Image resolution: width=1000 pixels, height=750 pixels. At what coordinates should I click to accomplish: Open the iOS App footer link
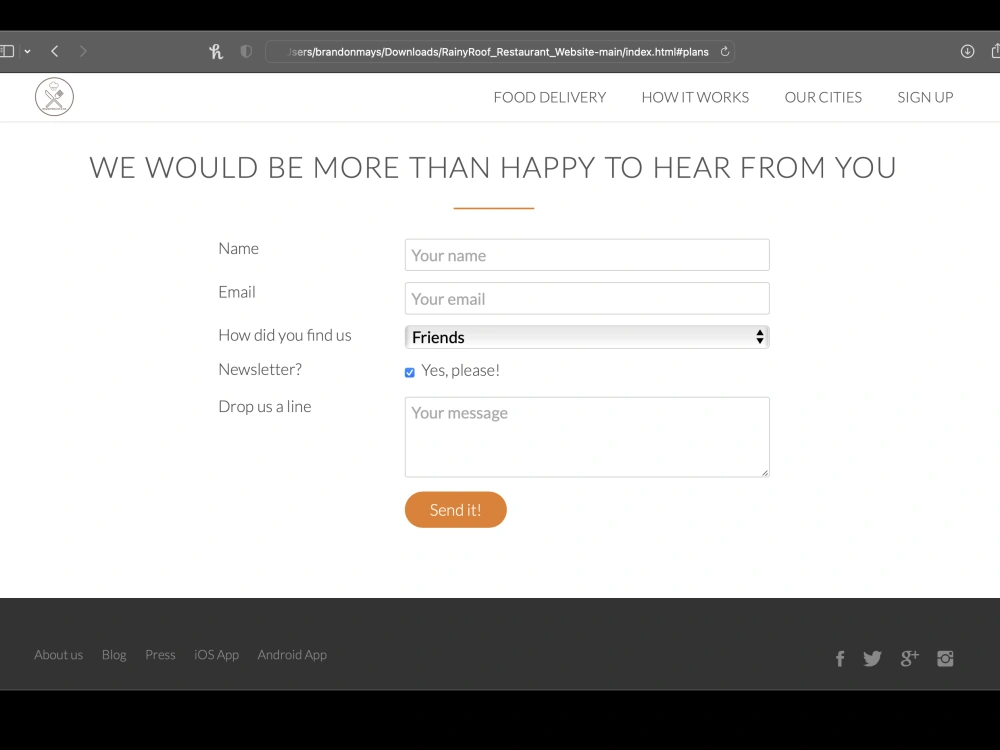pos(216,655)
